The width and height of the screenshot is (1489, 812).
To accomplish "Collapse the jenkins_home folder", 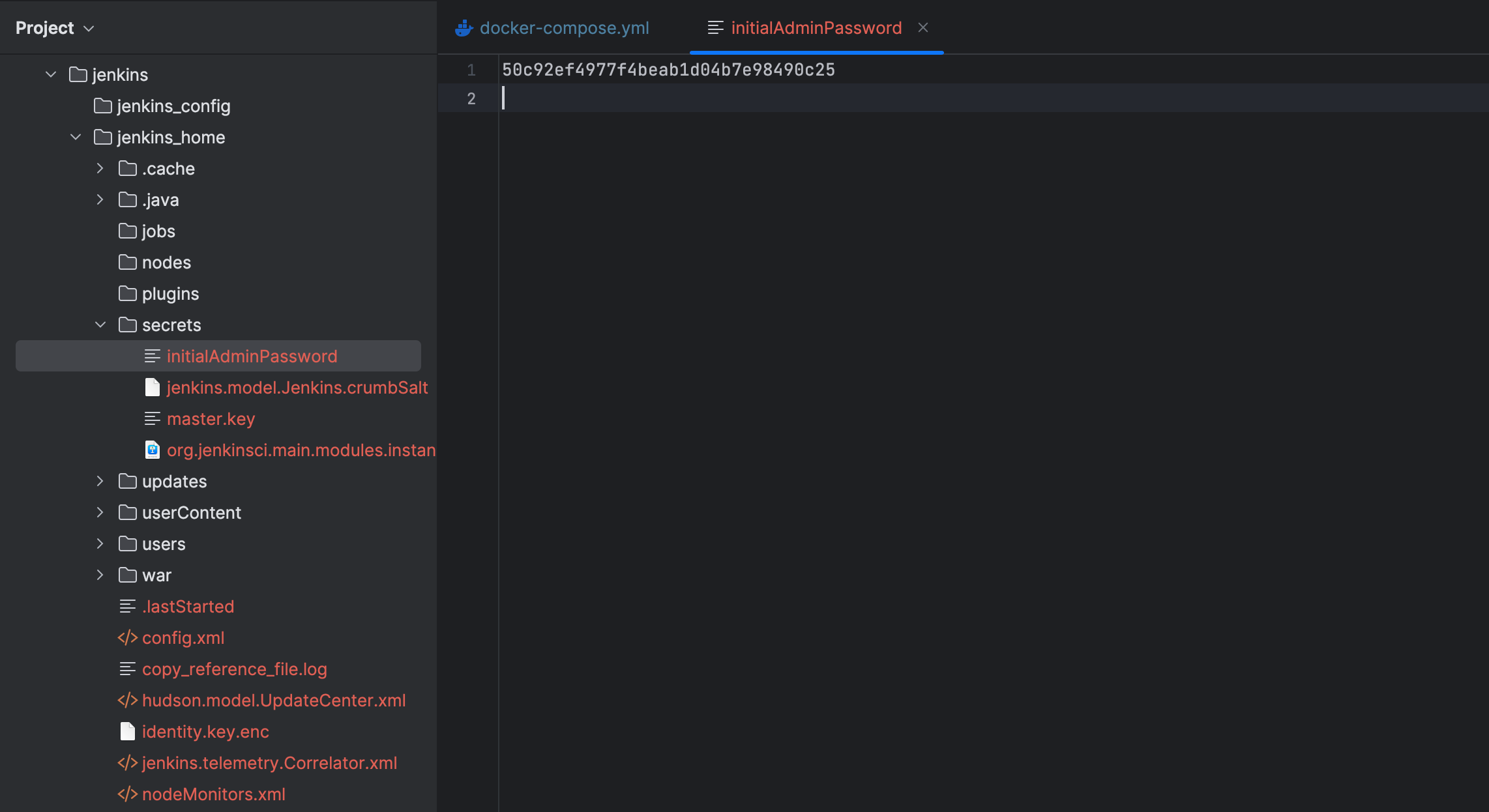I will tap(76, 138).
